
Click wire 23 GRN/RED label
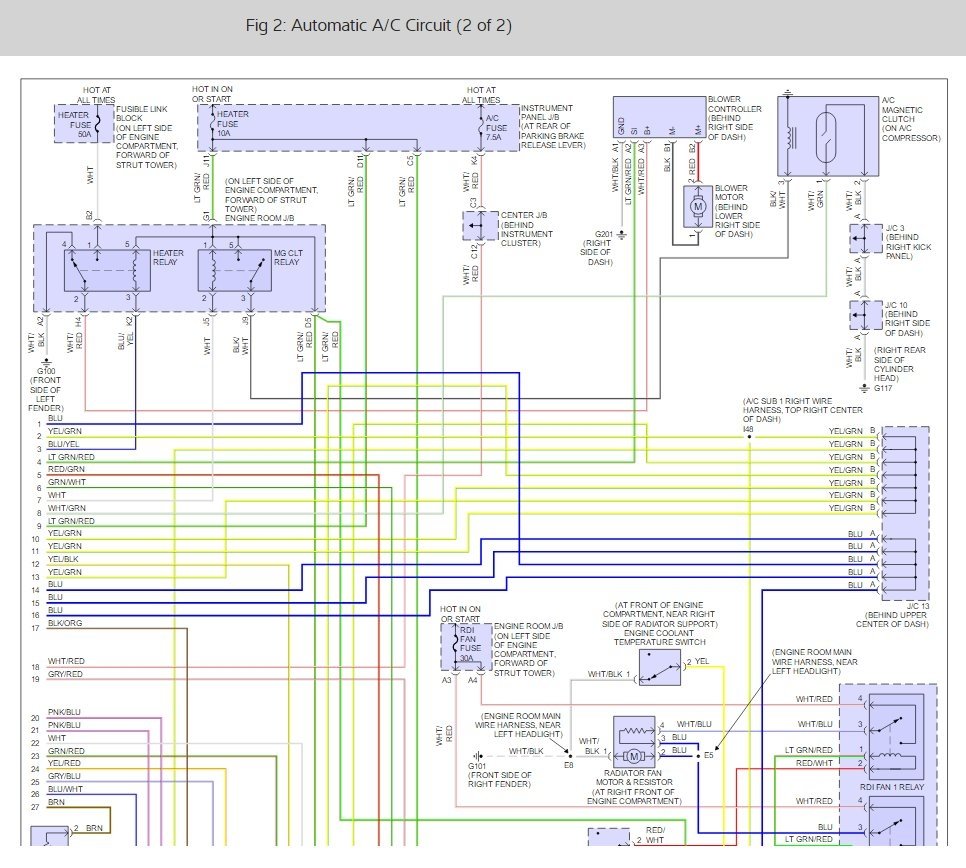(x=66, y=751)
